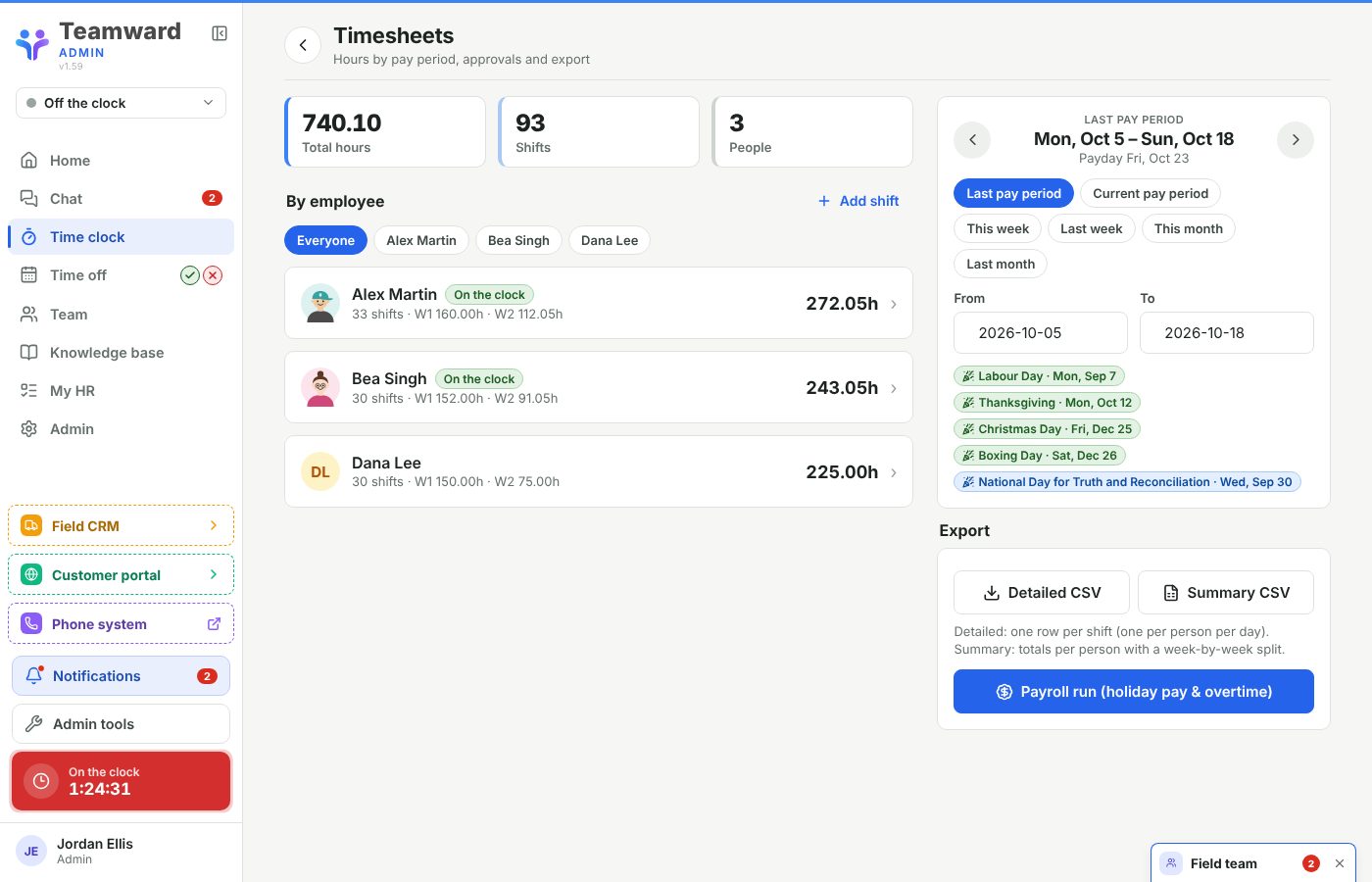
Task: Open the Field CRM truck icon
Action: [x=31, y=526]
